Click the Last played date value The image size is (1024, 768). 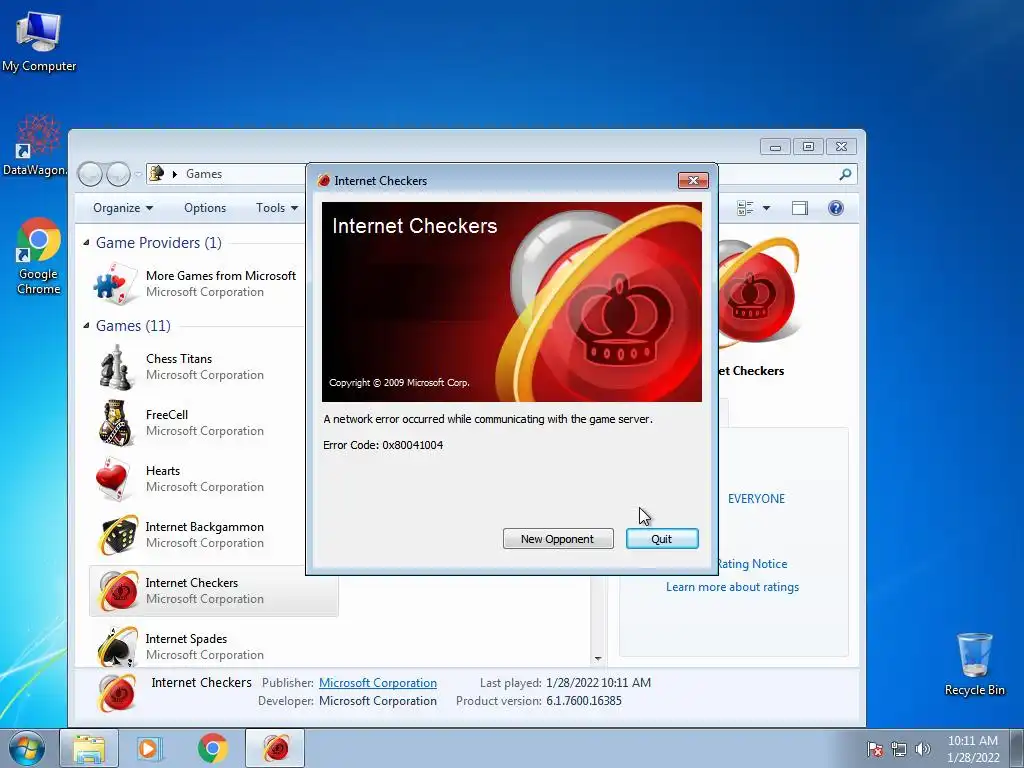(598, 682)
